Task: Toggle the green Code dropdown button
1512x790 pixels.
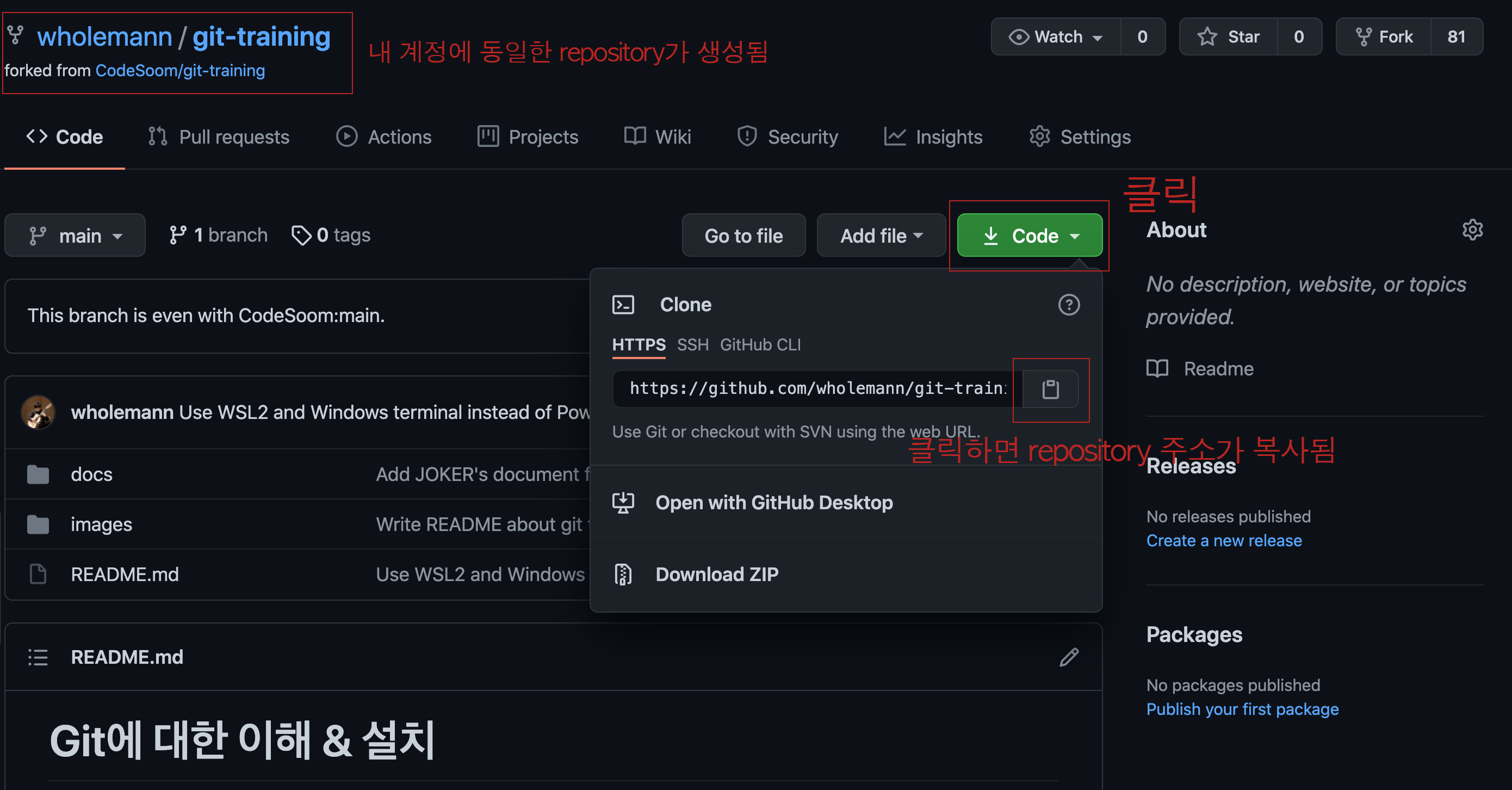Action: (1030, 236)
